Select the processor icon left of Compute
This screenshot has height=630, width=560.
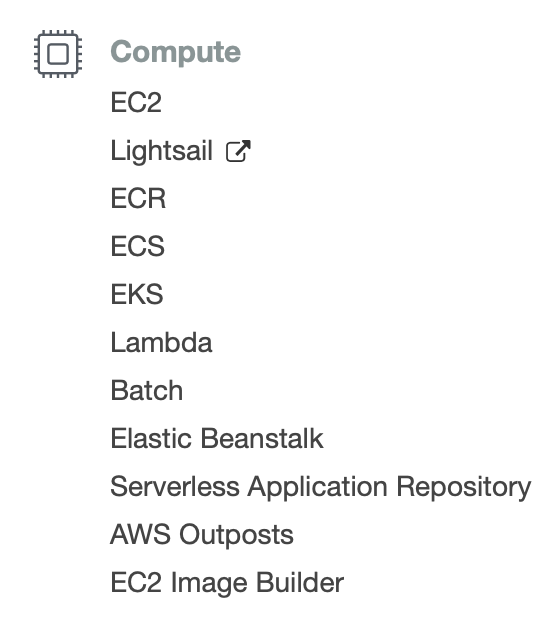(58, 53)
